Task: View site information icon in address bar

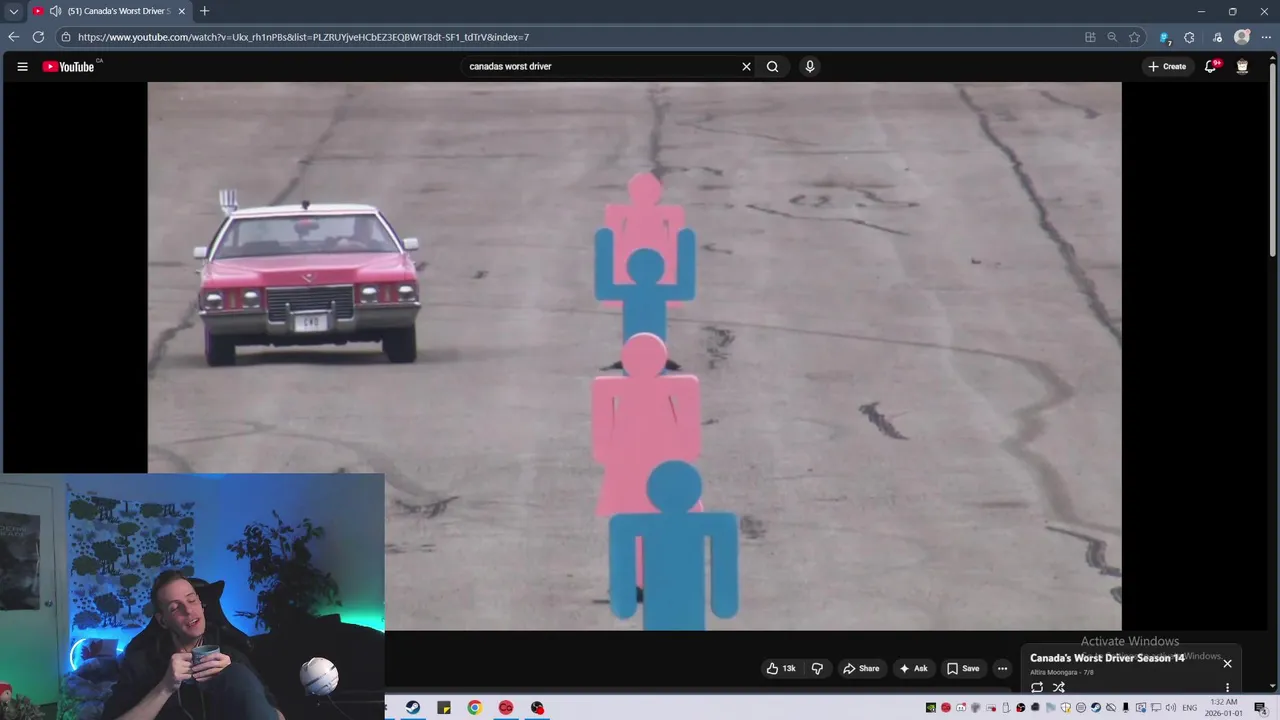Action: pyautogui.click(x=65, y=37)
